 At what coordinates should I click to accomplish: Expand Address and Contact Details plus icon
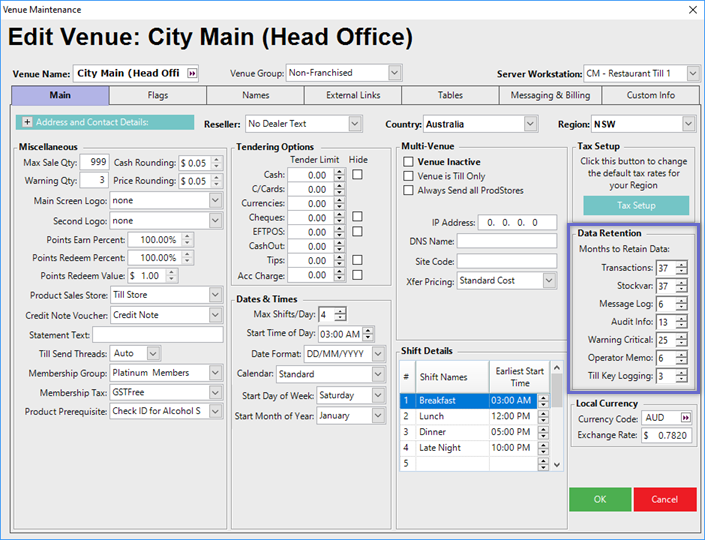click(26, 123)
